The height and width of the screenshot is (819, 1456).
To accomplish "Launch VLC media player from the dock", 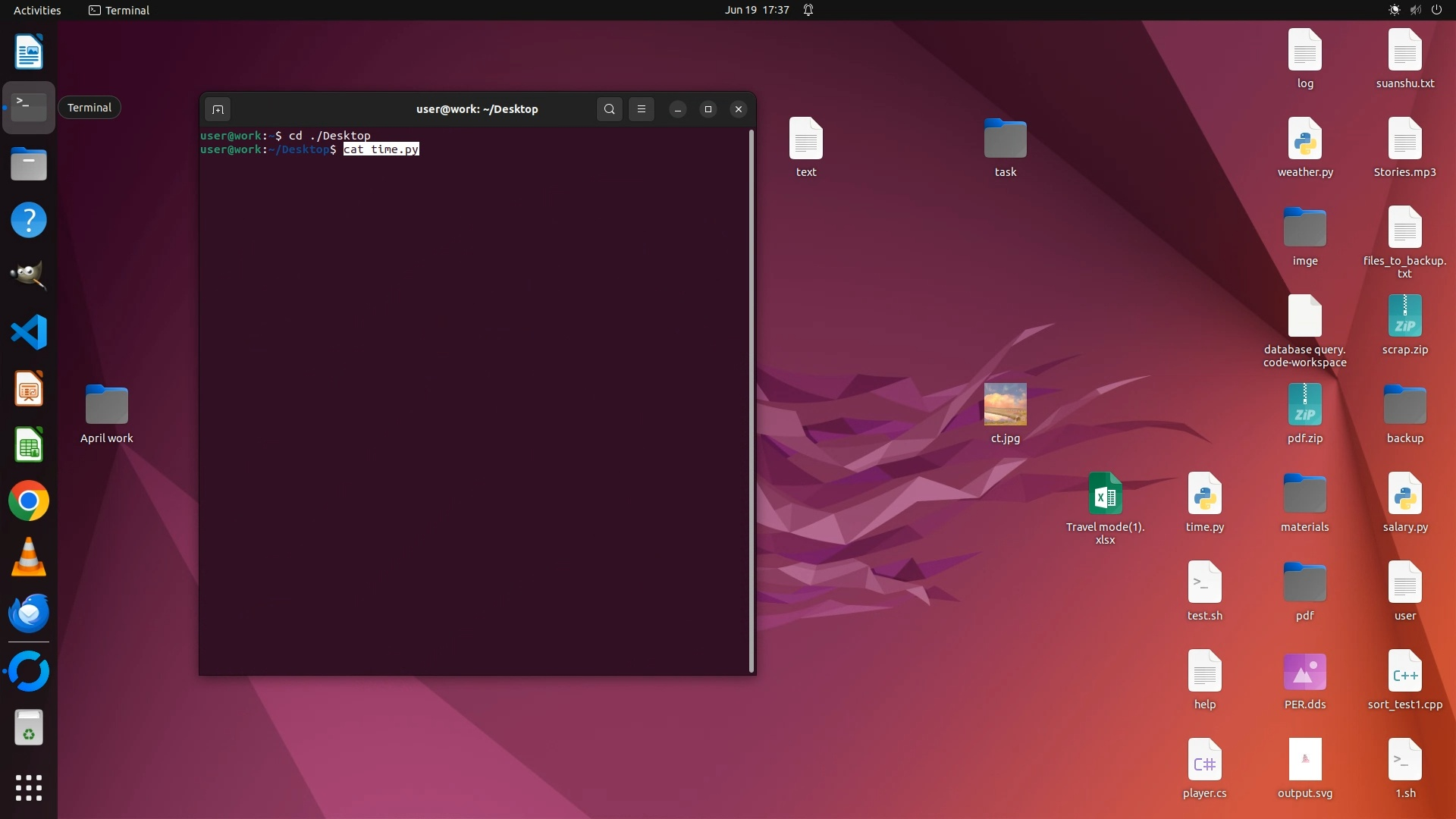I will (29, 557).
